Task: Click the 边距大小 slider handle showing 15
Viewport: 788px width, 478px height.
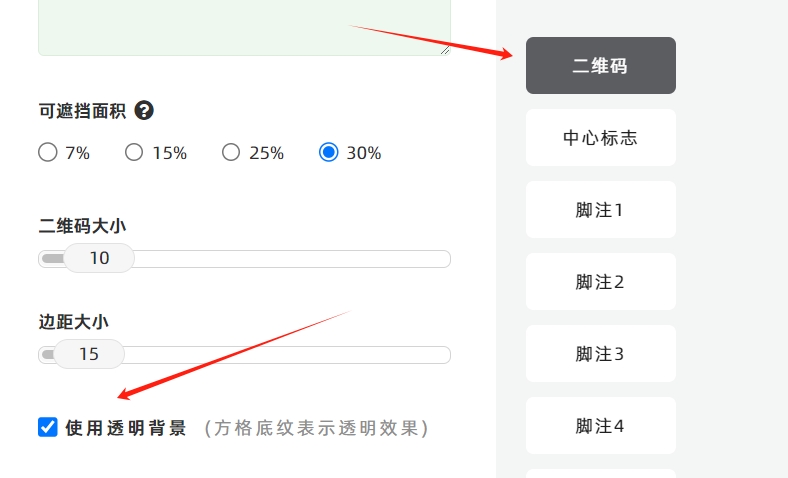Action: click(89, 354)
